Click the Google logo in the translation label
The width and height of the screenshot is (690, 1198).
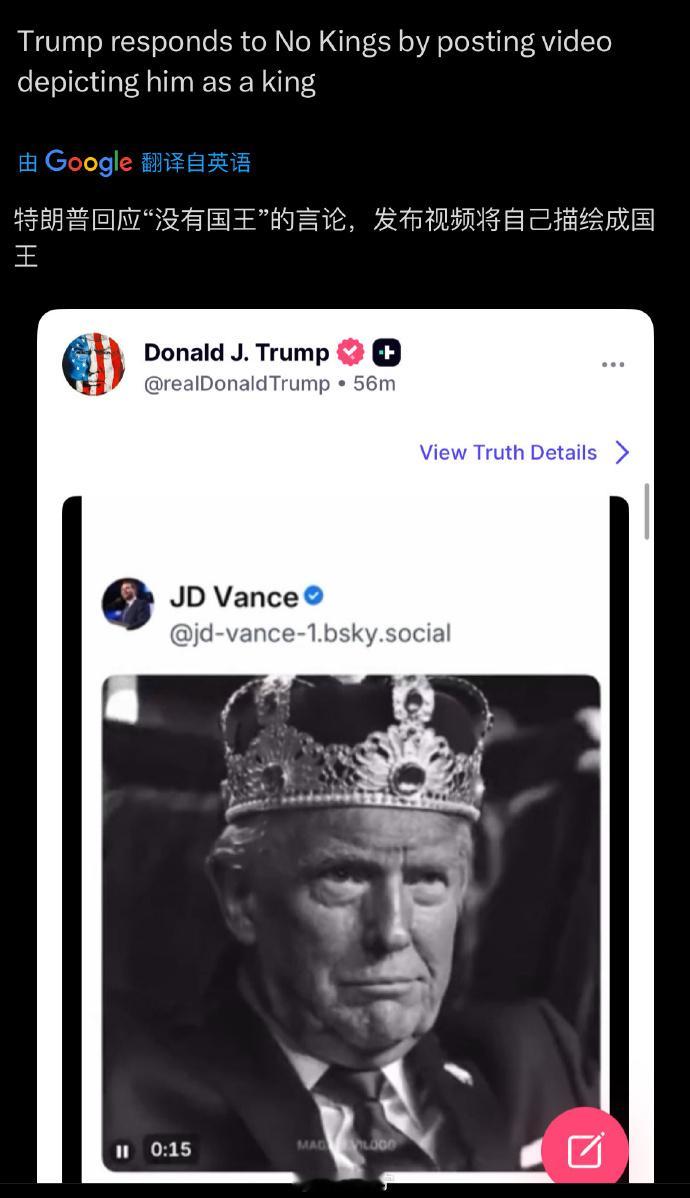(88, 162)
